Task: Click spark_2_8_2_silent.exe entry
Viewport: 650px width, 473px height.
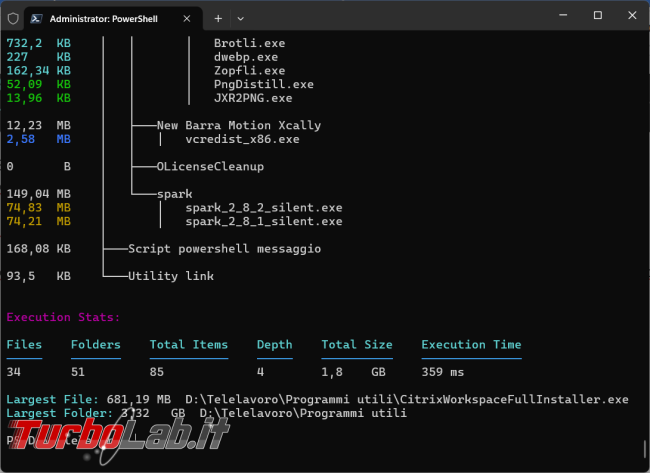Action: point(264,207)
